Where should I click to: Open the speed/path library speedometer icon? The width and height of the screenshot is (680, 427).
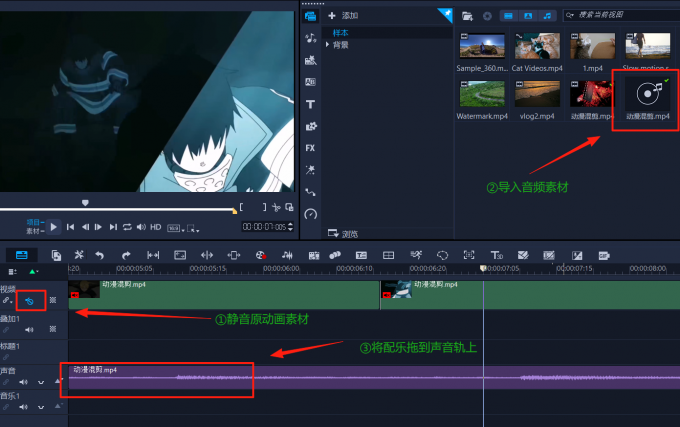(310, 213)
